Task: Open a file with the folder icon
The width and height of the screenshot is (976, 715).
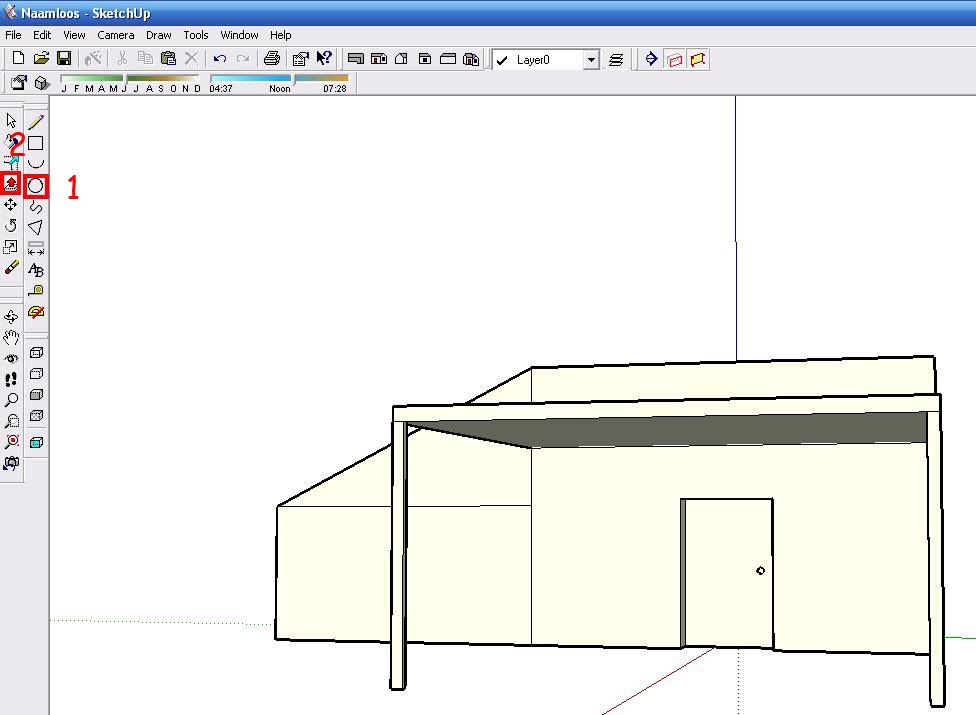Action: (41, 58)
